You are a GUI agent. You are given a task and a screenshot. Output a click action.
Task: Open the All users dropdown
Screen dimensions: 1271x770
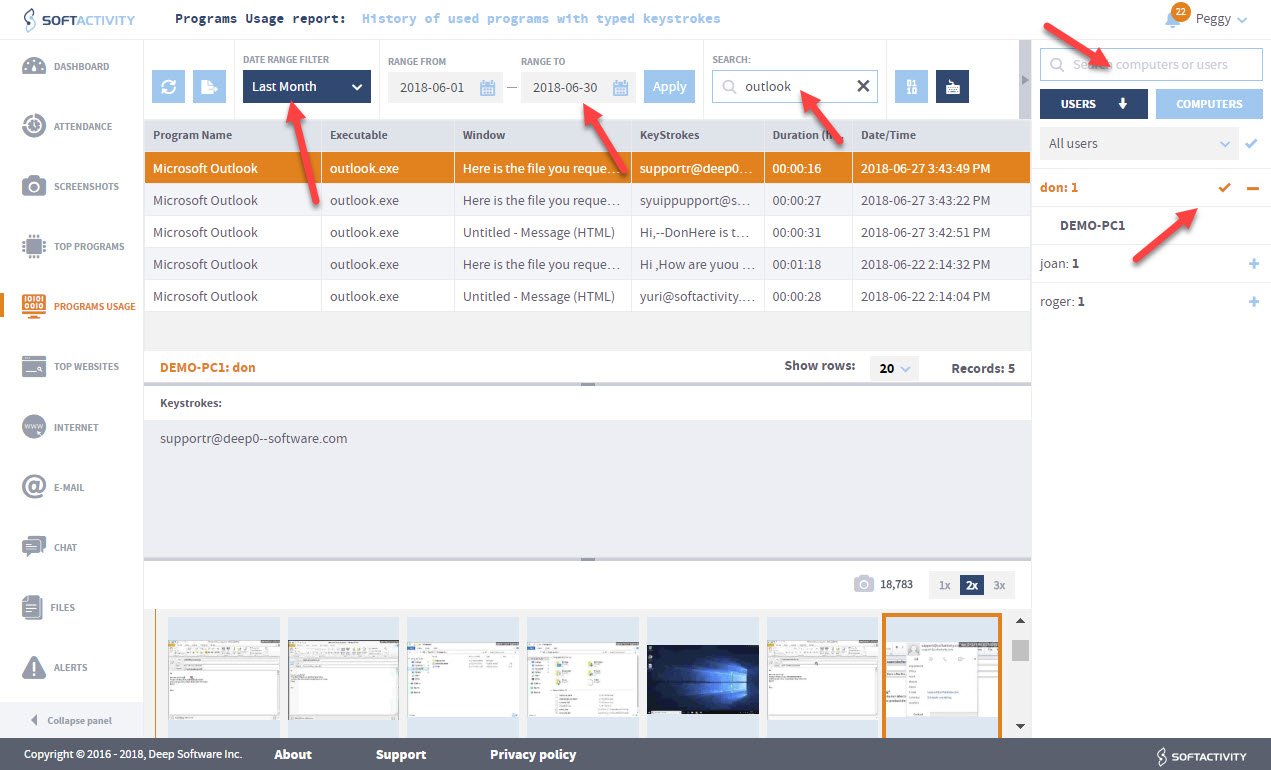pyautogui.click(x=1139, y=144)
